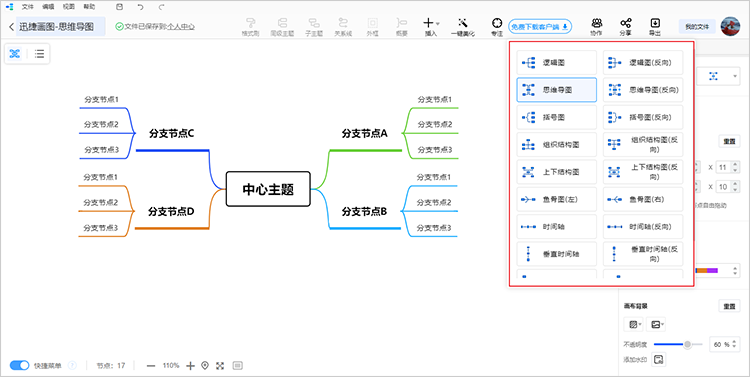
Task: Click the redo arrow icon
Action: coord(161,7)
